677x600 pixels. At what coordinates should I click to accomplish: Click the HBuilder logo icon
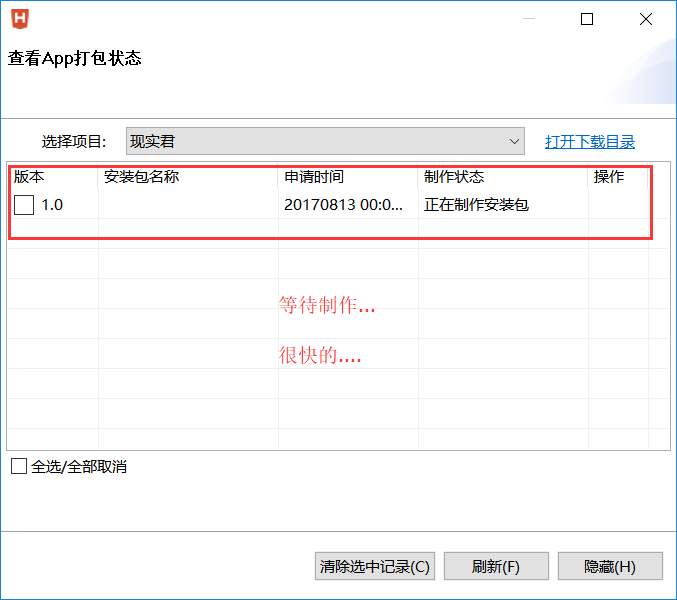20,19
